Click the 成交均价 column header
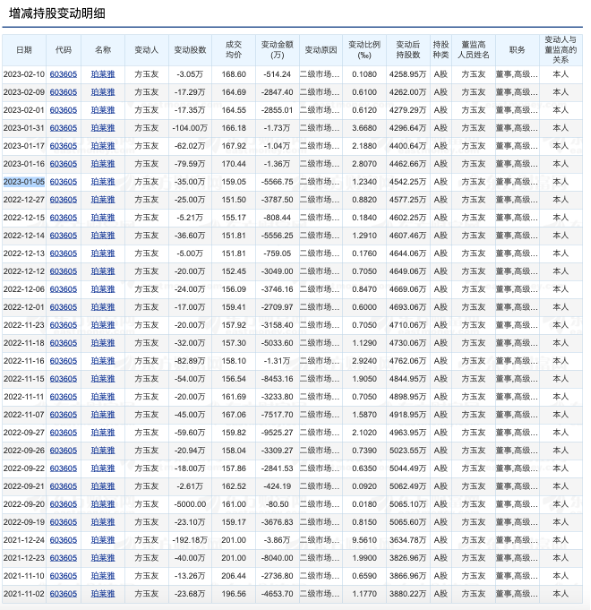Screen dimensions: 591x610 click(233, 50)
